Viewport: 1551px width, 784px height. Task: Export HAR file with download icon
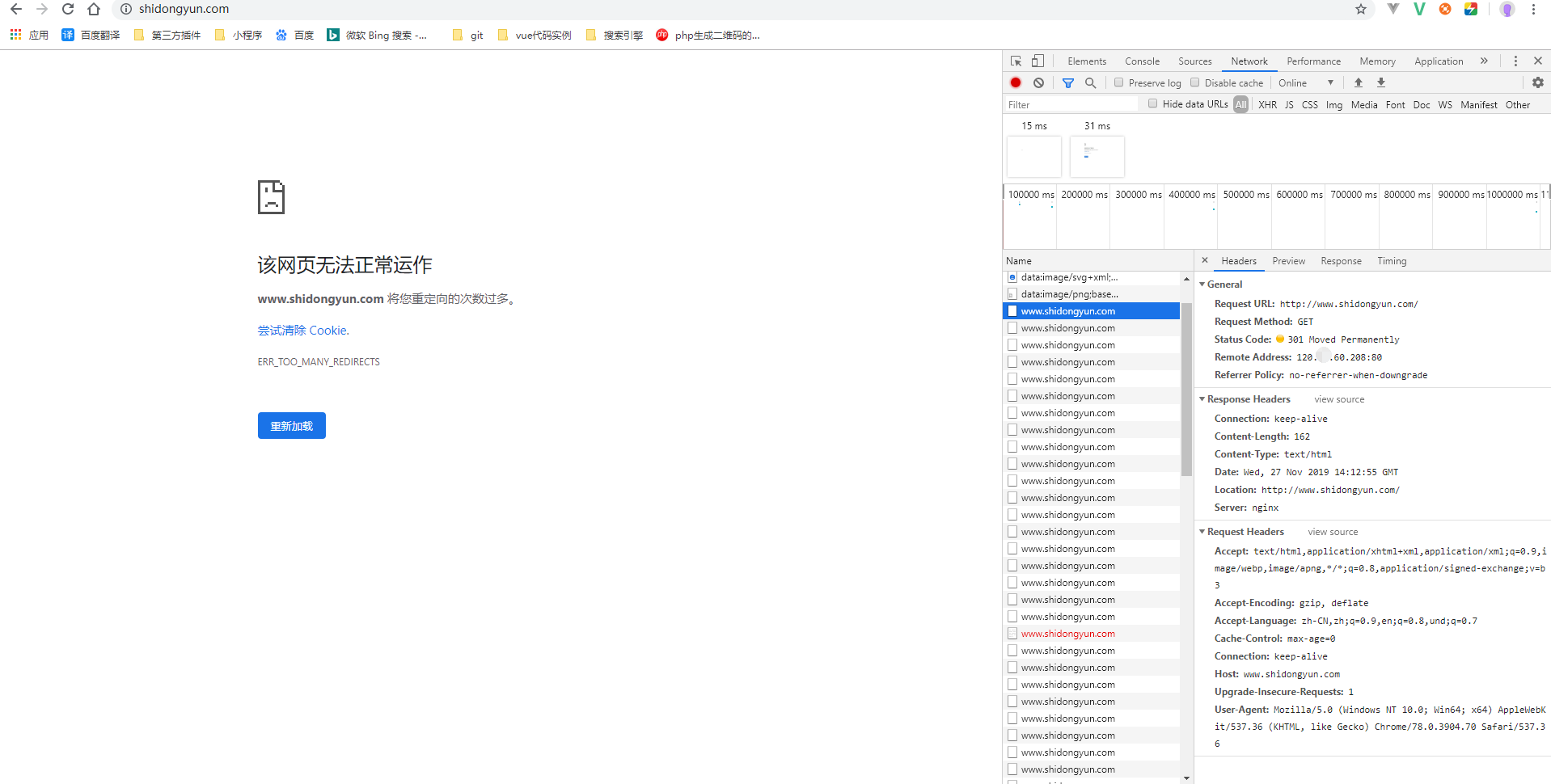pyautogui.click(x=1381, y=82)
